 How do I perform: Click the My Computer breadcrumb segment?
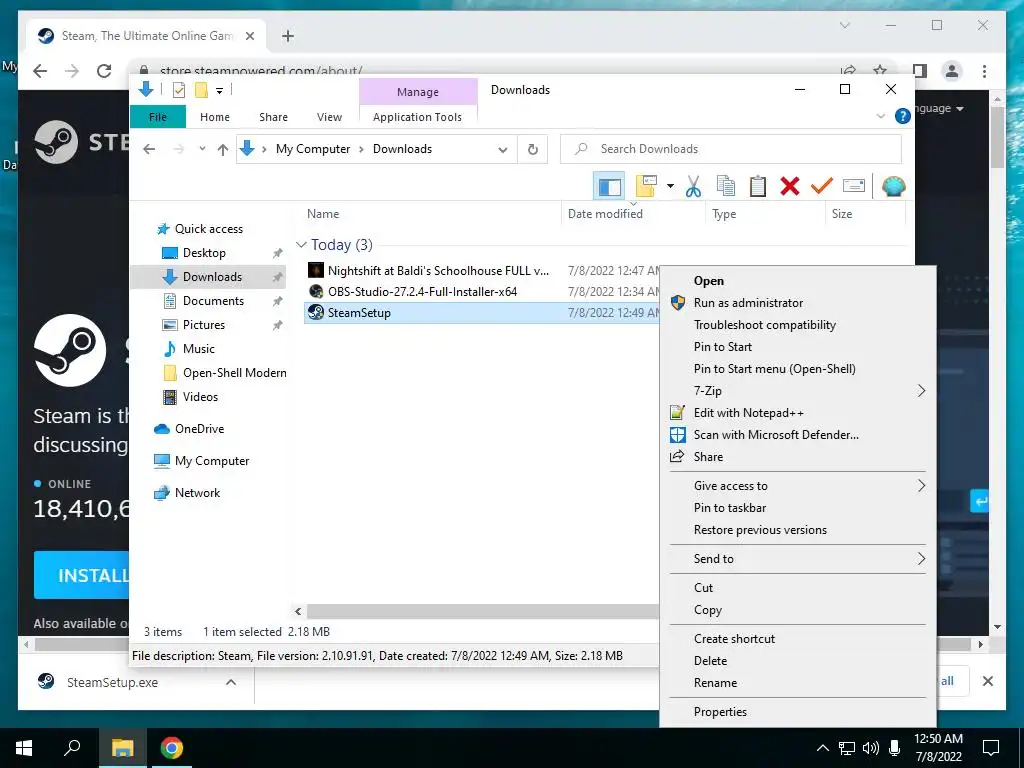tap(313, 149)
